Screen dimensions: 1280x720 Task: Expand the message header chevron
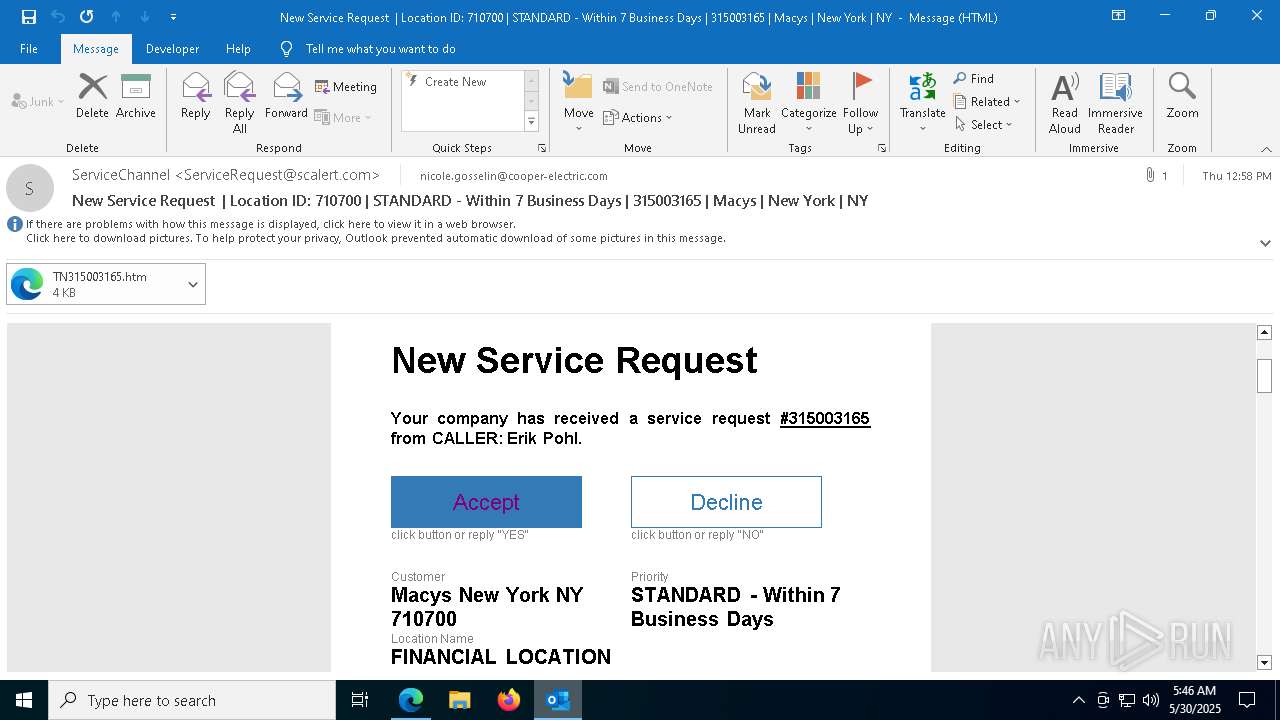(1265, 243)
